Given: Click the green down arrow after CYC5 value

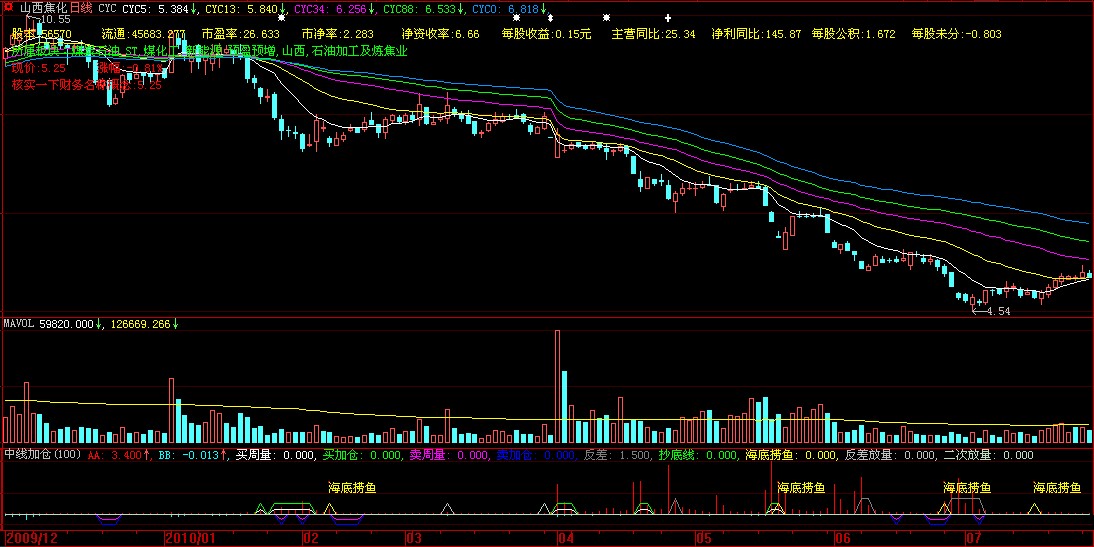Looking at the screenshot, I should tap(194, 8).
